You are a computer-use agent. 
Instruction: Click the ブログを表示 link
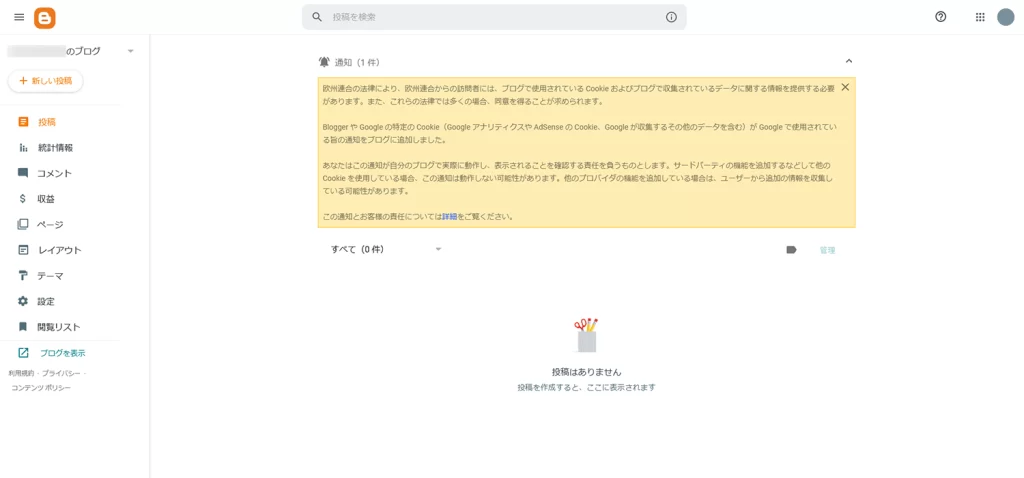(62, 353)
